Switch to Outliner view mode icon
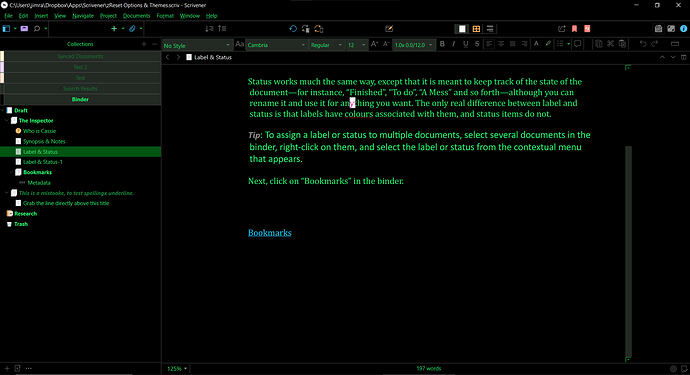Image resolution: width=690 pixels, height=375 pixels. (x=490, y=29)
